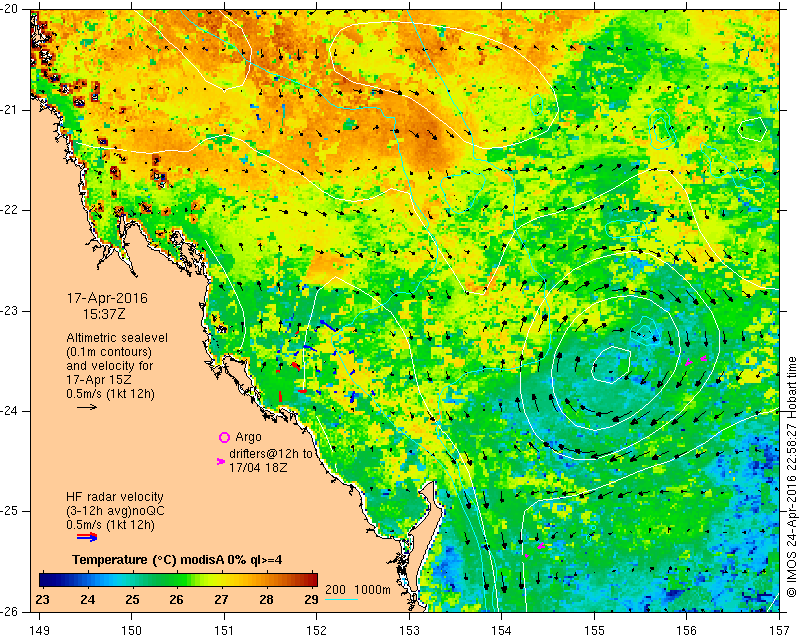Click the time text '15:37Z'
The height and width of the screenshot is (640, 800).
(x=104, y=314)
